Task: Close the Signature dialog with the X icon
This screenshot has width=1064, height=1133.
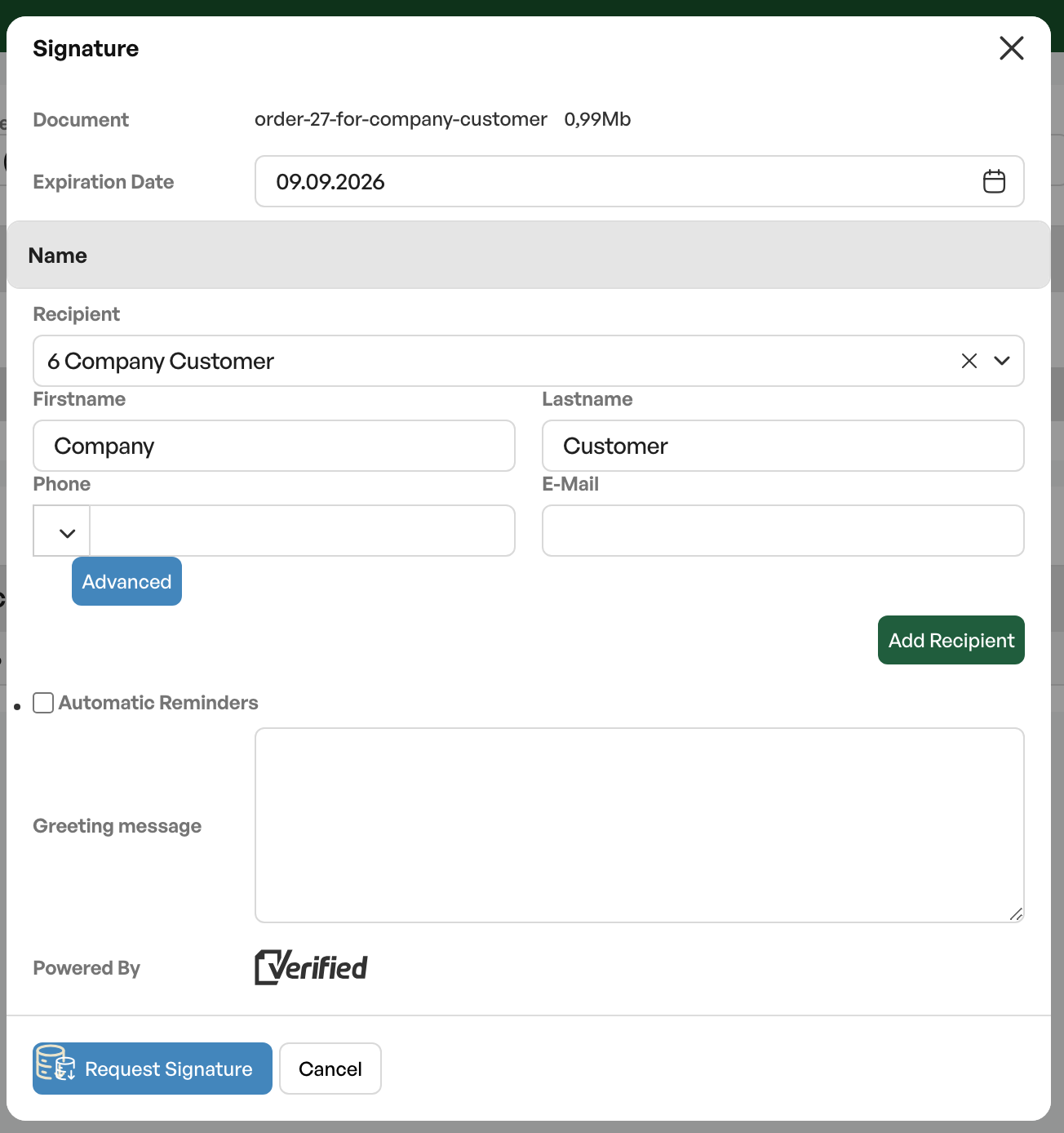Action: coord(1012,48)
